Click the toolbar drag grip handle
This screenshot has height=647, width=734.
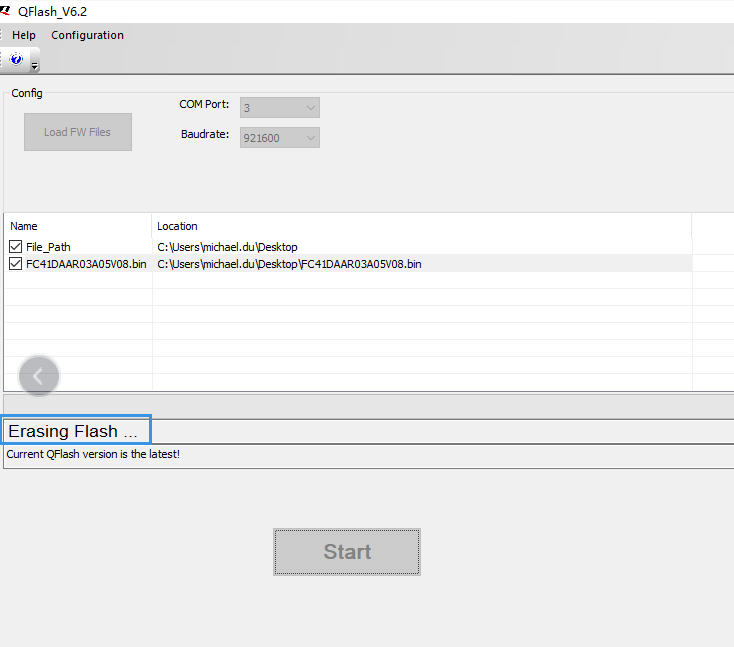[2, 60]
